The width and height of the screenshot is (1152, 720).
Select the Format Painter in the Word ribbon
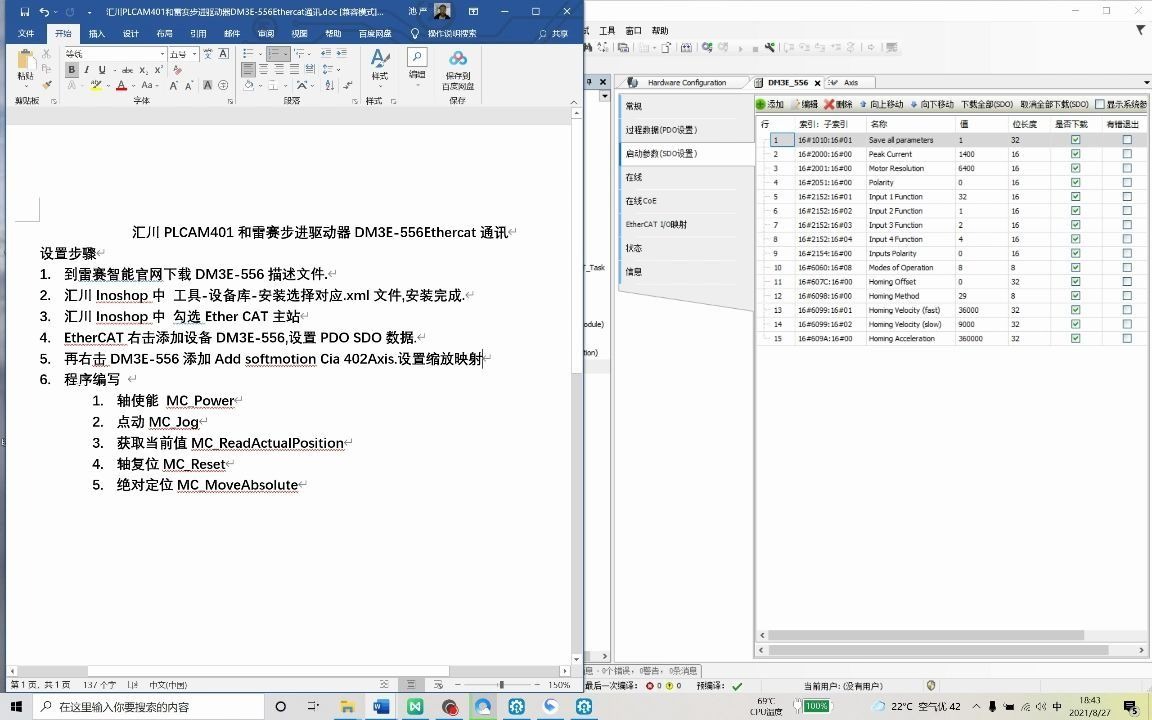[x=48, y=85]
